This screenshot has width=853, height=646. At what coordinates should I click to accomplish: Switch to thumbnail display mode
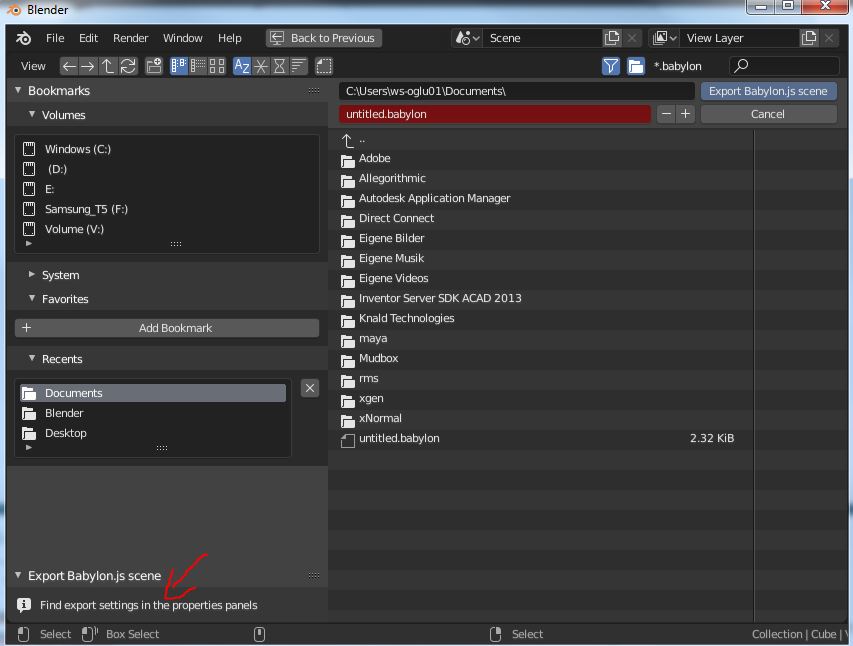tap(217, 66)
